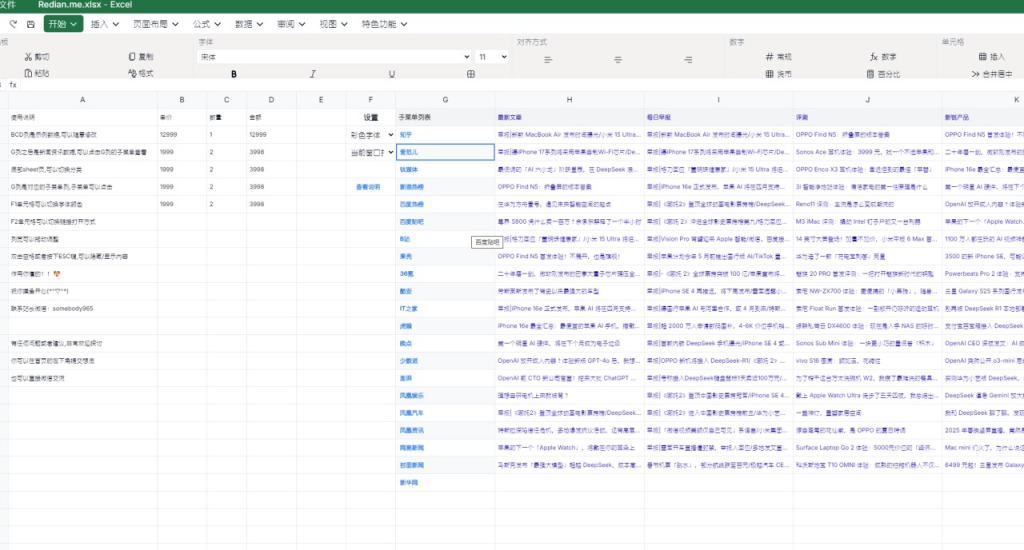Viewport: 1024px width, 550px height.
Task: Click the 格式 format painter button
Action: click(x=141, y=73)
